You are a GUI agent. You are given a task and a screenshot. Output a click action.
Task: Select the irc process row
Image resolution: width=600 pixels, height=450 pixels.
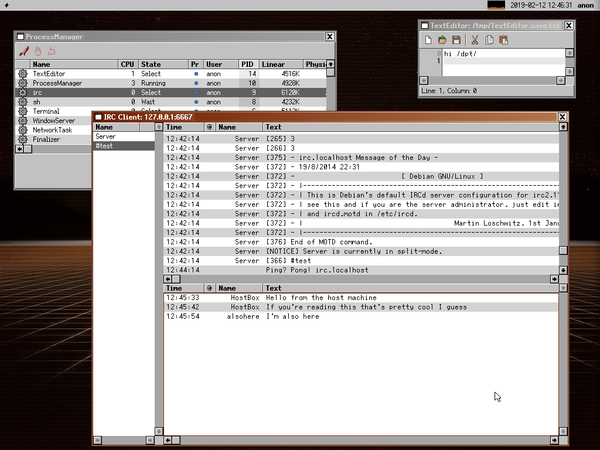click(x=171, y=92)
